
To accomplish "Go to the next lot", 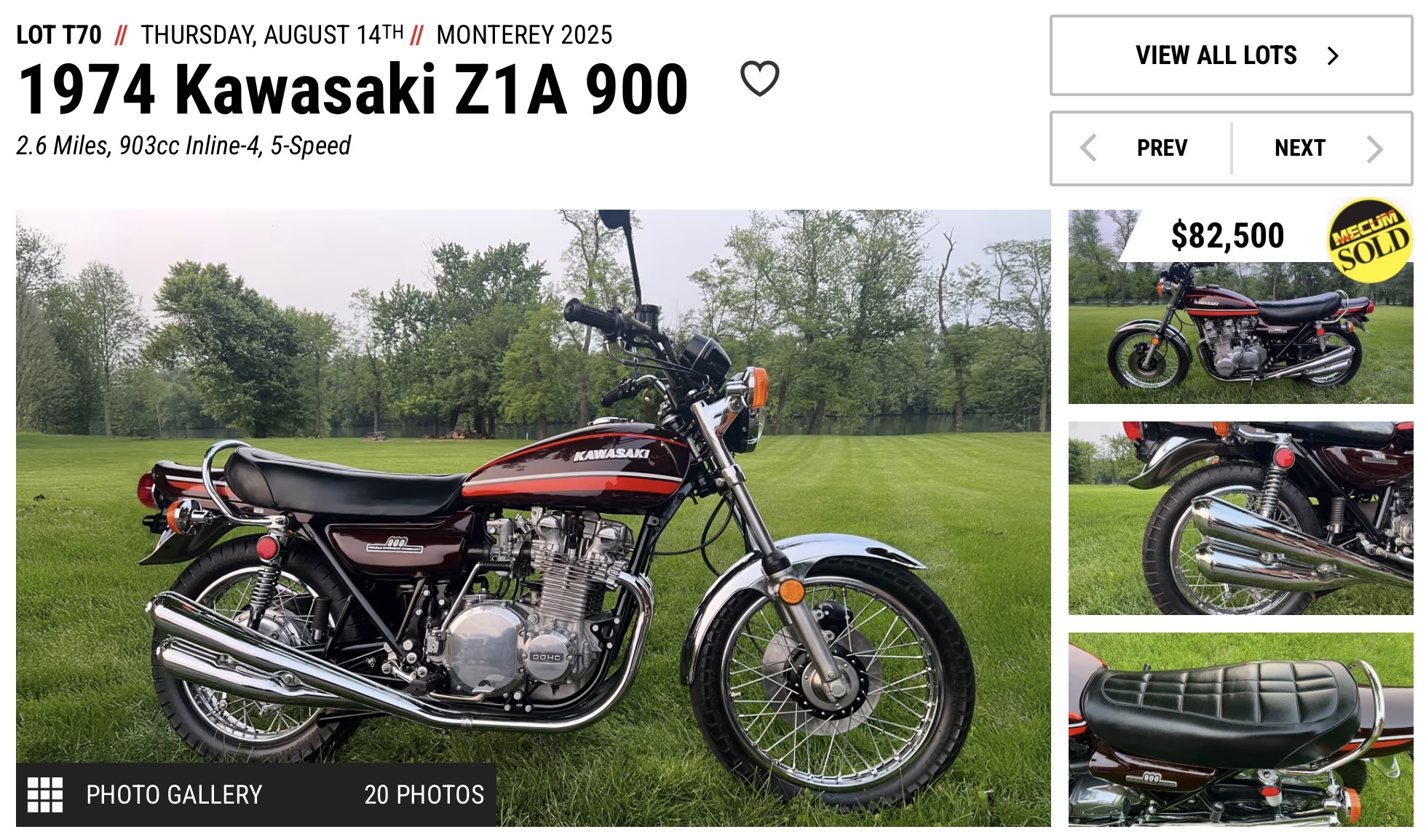I will 1321,148.
